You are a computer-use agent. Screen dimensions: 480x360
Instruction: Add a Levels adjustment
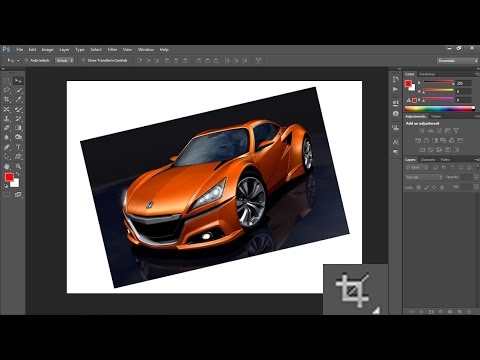coord(430,131)
